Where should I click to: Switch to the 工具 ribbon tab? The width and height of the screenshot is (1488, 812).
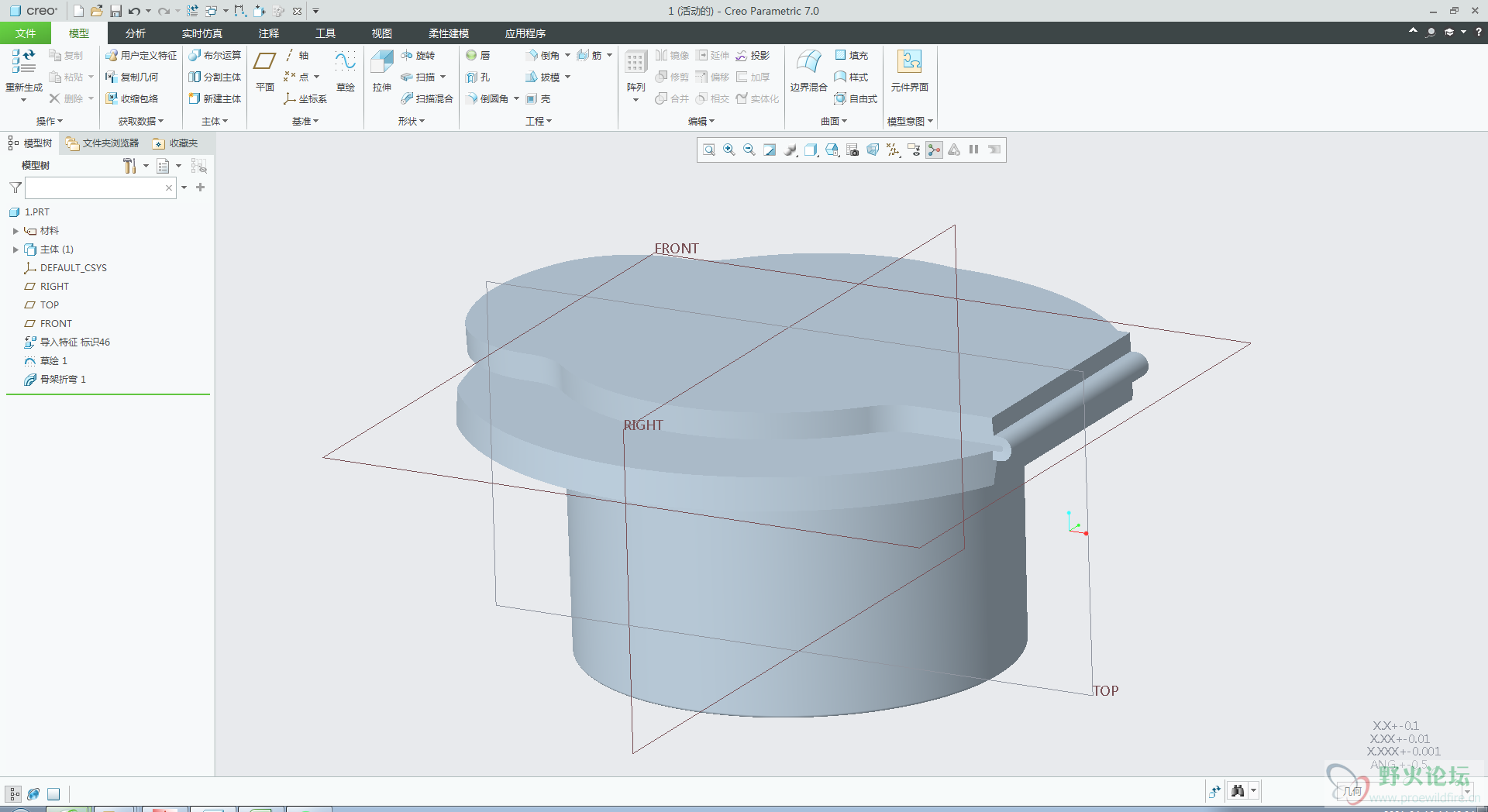click(x=325, y=33)
